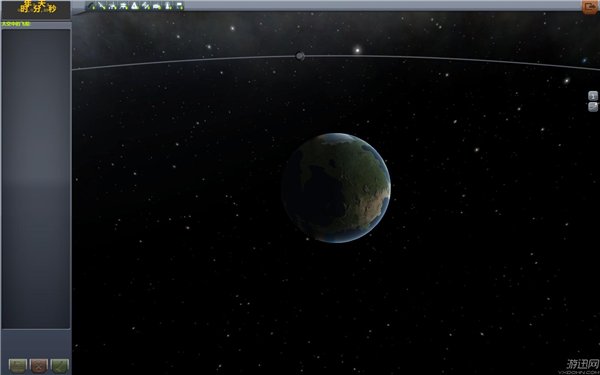Toggle the second vessel-type filter icon

point(101,6)
